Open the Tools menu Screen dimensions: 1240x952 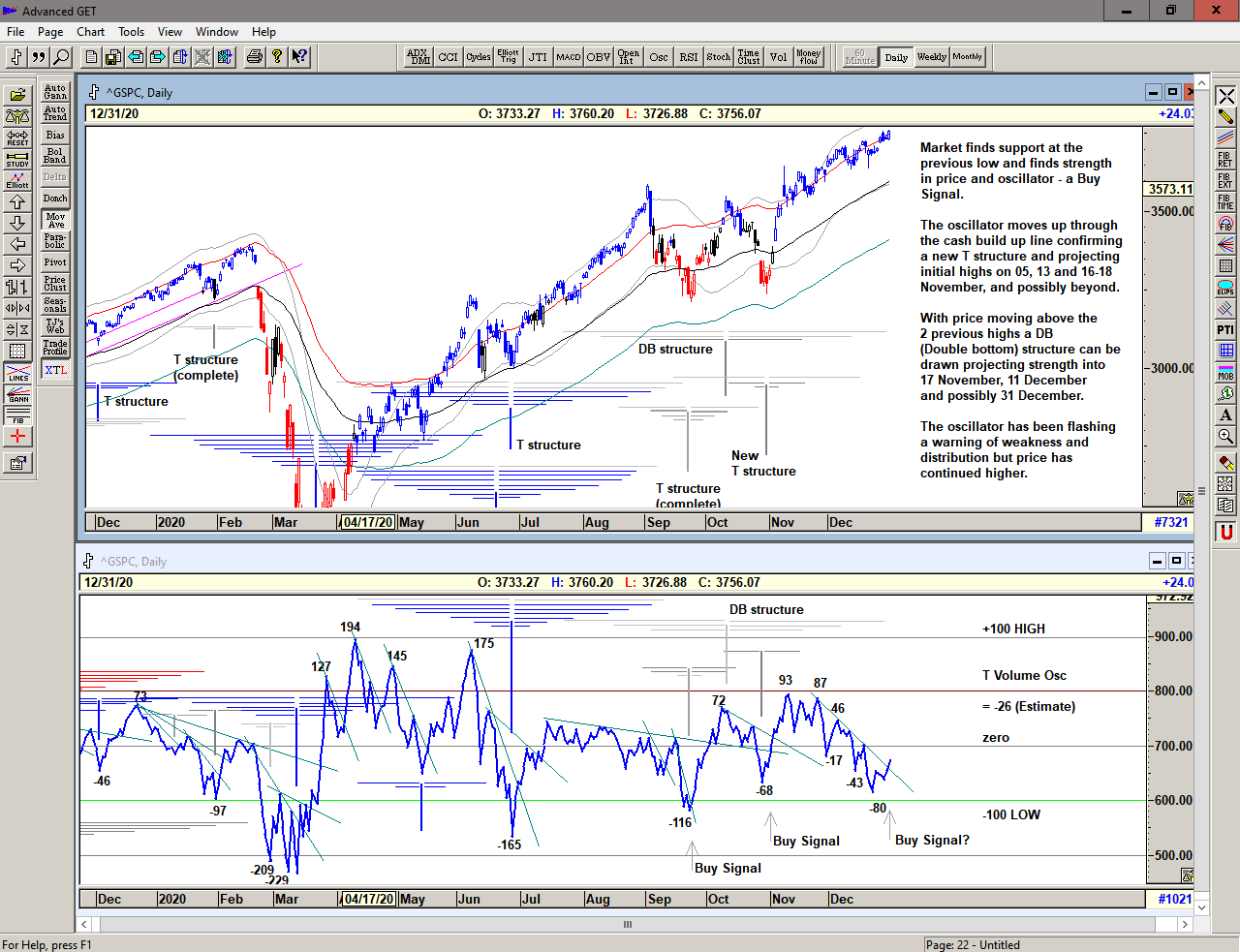click(131, 32)
